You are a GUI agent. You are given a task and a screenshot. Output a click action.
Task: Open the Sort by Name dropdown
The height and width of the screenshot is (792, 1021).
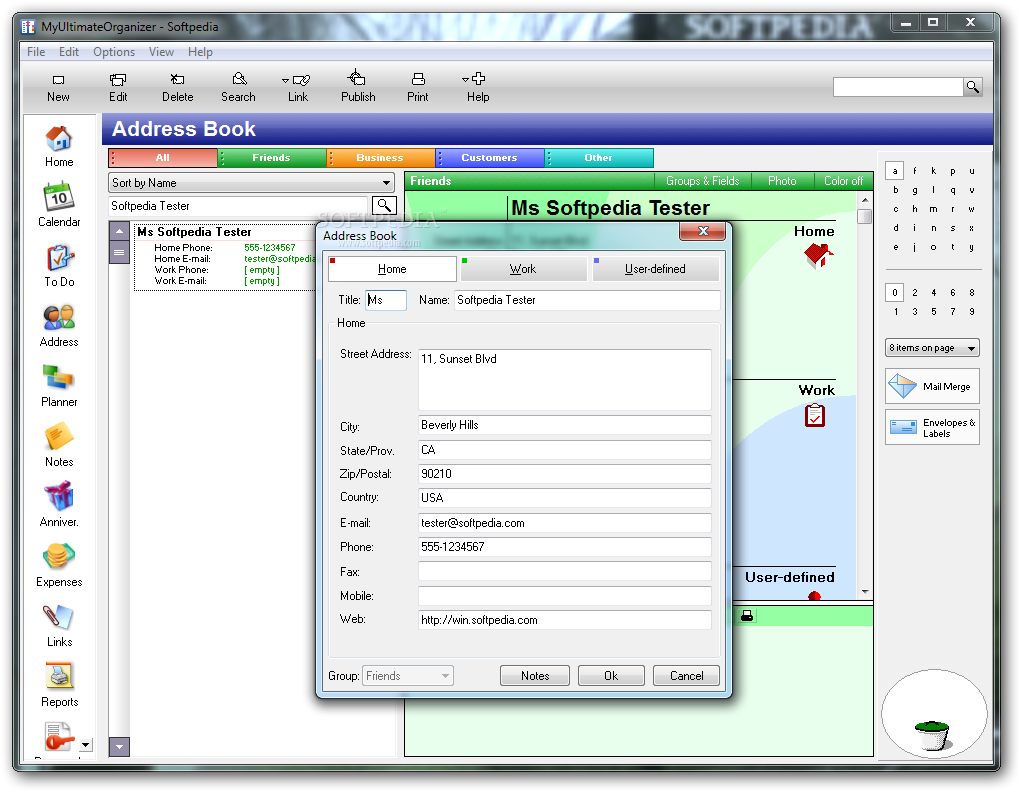click(x=251, y=183)
